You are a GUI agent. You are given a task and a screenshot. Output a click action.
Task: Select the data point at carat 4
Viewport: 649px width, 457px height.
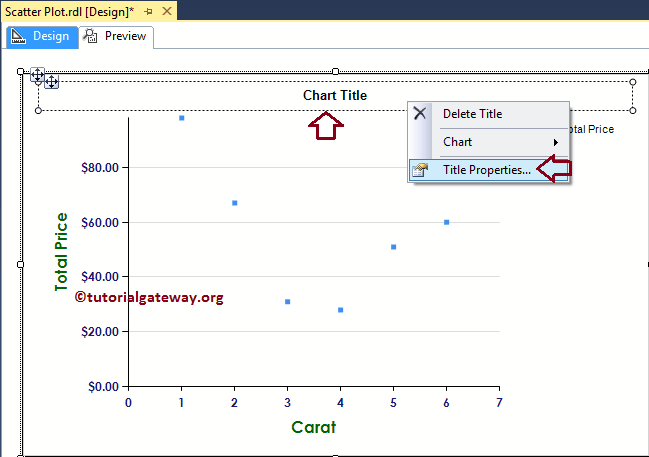coord(340,310)
